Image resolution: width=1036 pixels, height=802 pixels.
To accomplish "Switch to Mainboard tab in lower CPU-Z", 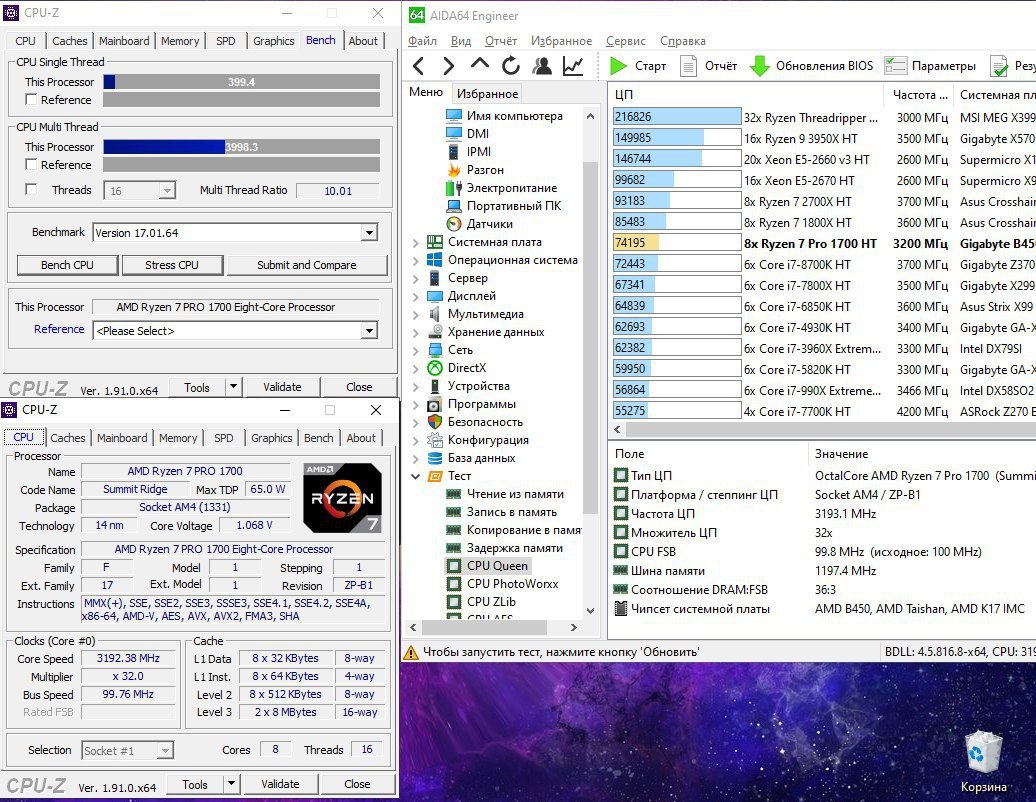I will [122, 438].
